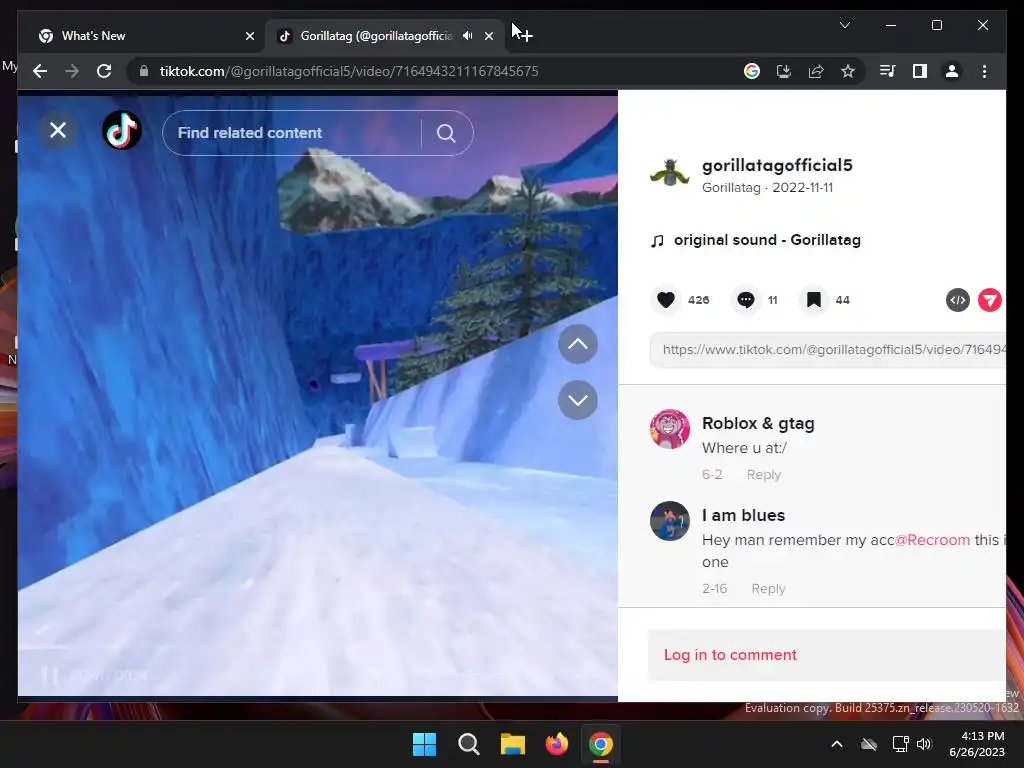
Task: Save video with the bookmark icon
Action: coord(814,300)
